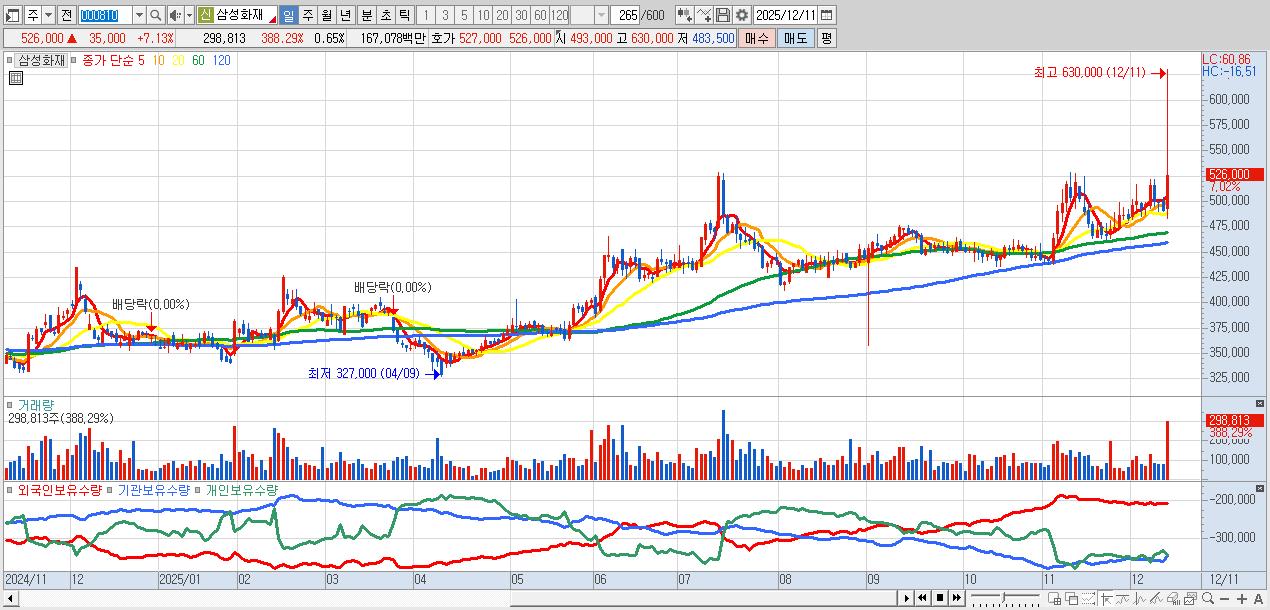Click the rewind replay button

tap(922, 598)
